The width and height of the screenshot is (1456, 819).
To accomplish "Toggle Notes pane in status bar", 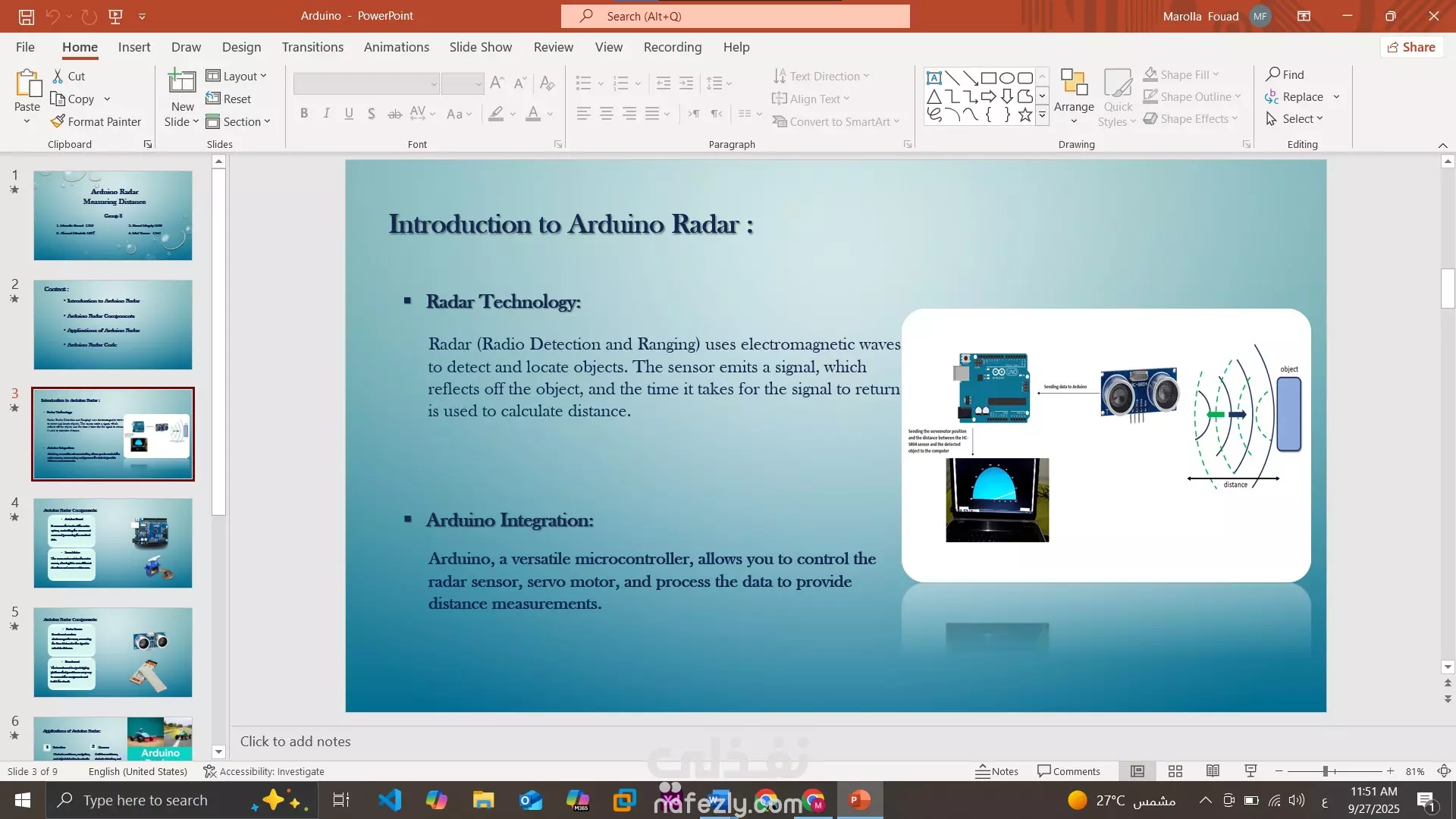I will pyautogui.click(x=996, y=771).
